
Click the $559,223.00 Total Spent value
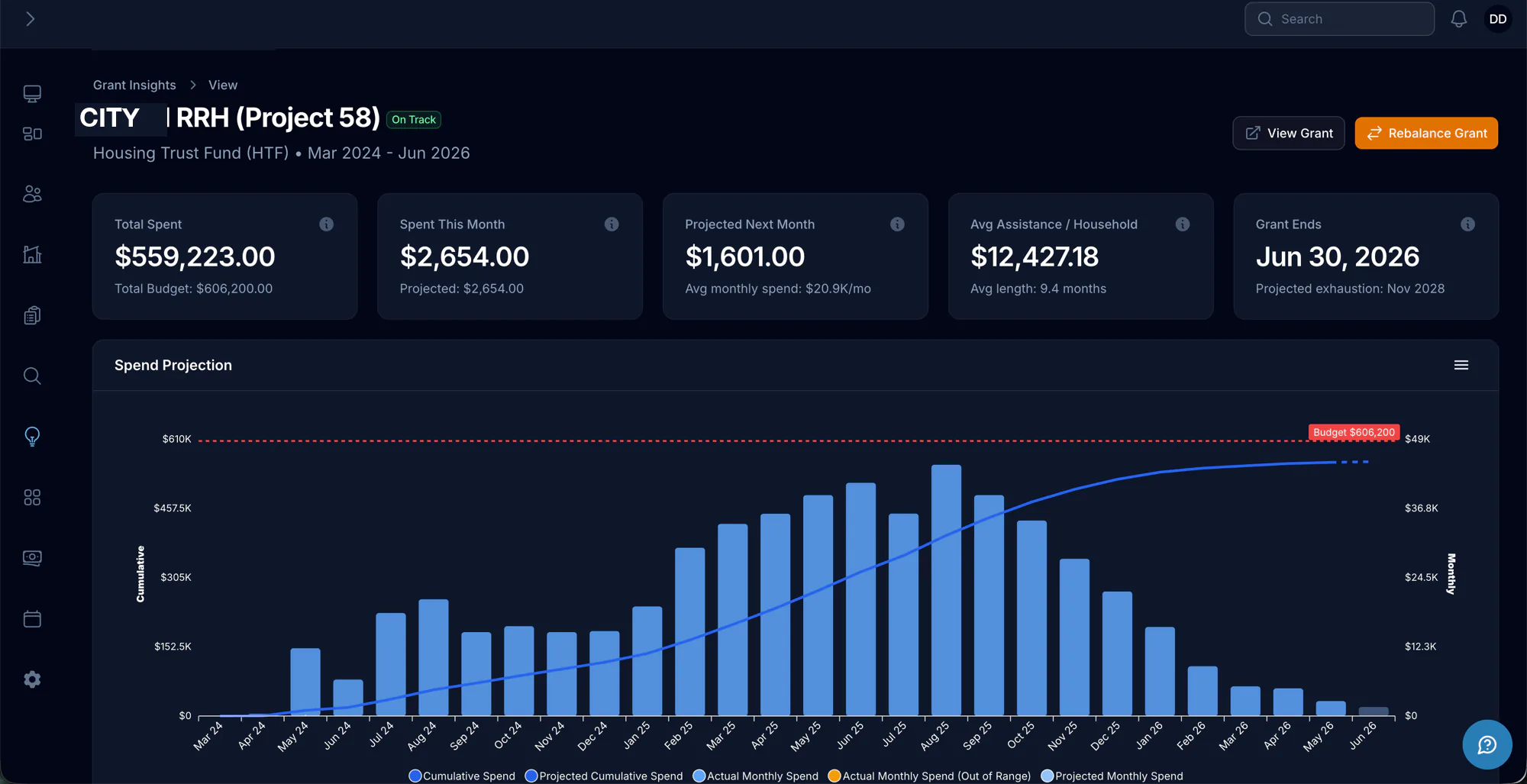pyautogui.click(x=195, y=256)
